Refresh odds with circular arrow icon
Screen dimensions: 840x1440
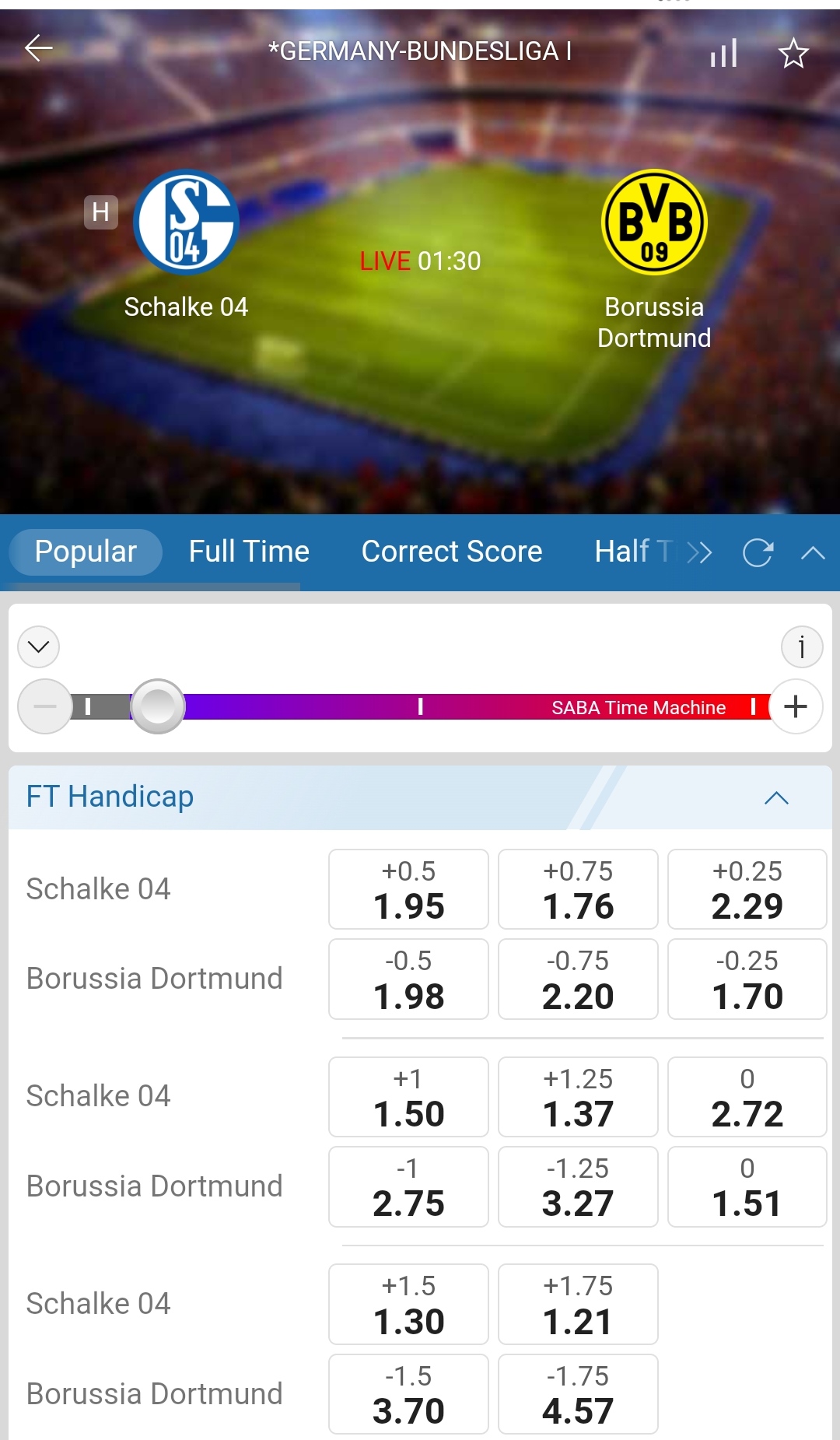758,552
